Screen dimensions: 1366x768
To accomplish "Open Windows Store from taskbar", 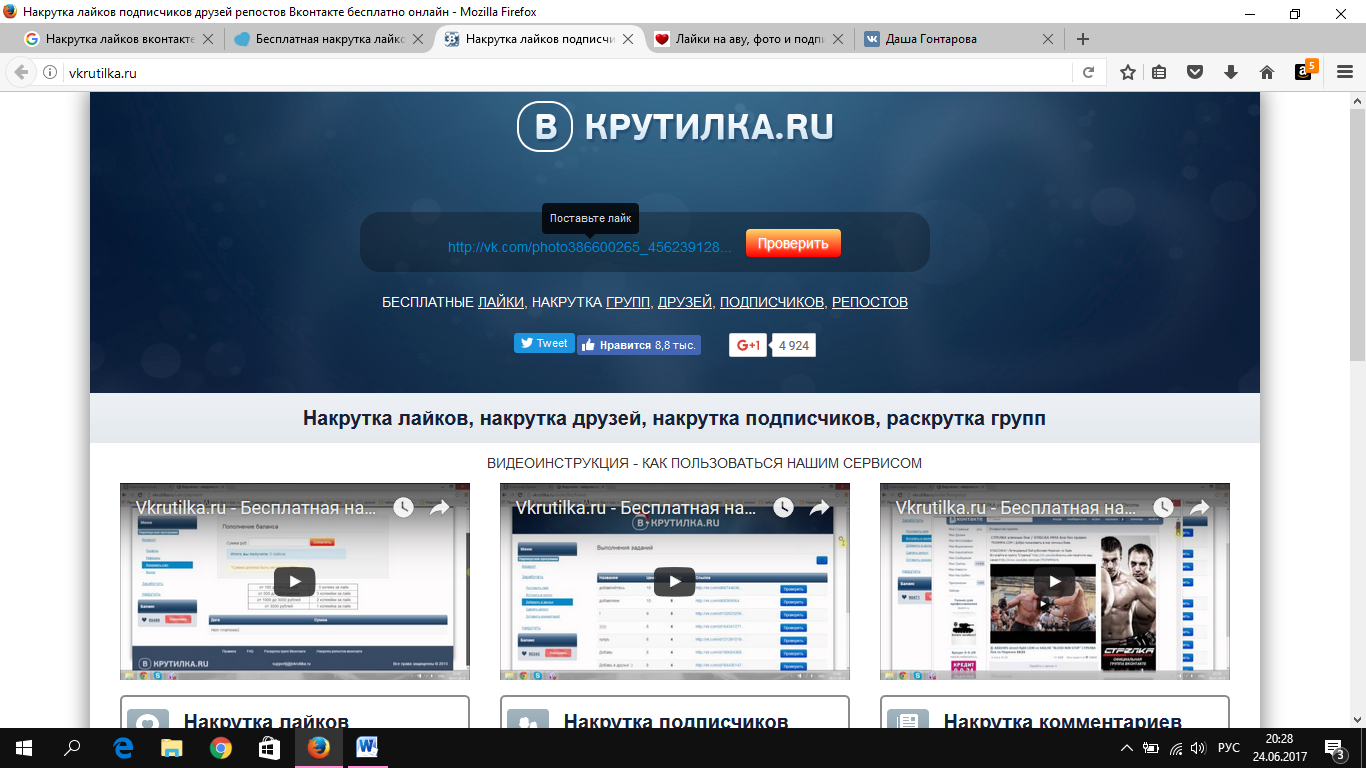I will (270, 748).
